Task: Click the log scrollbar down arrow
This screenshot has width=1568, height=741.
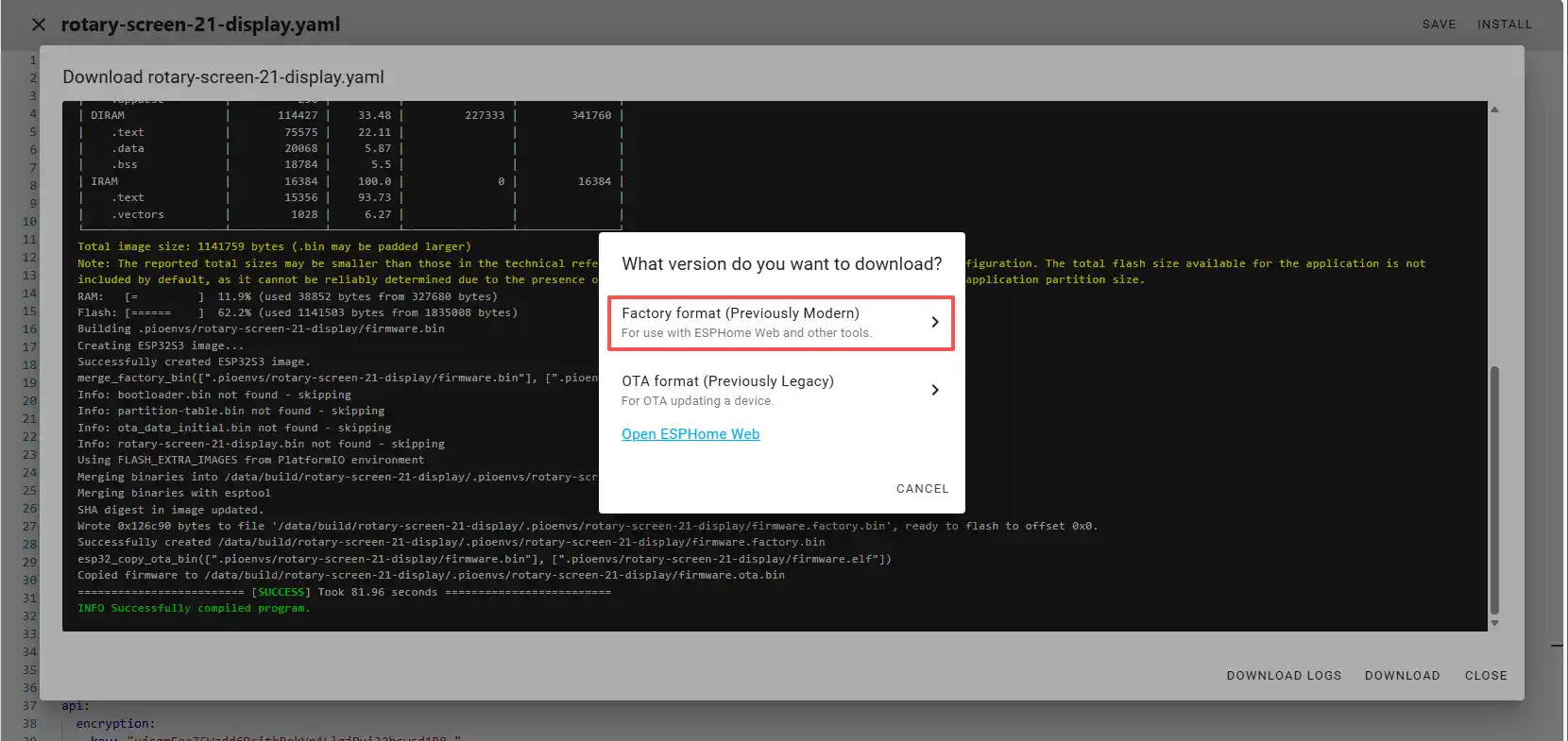Action: [x=1494, y=623]
